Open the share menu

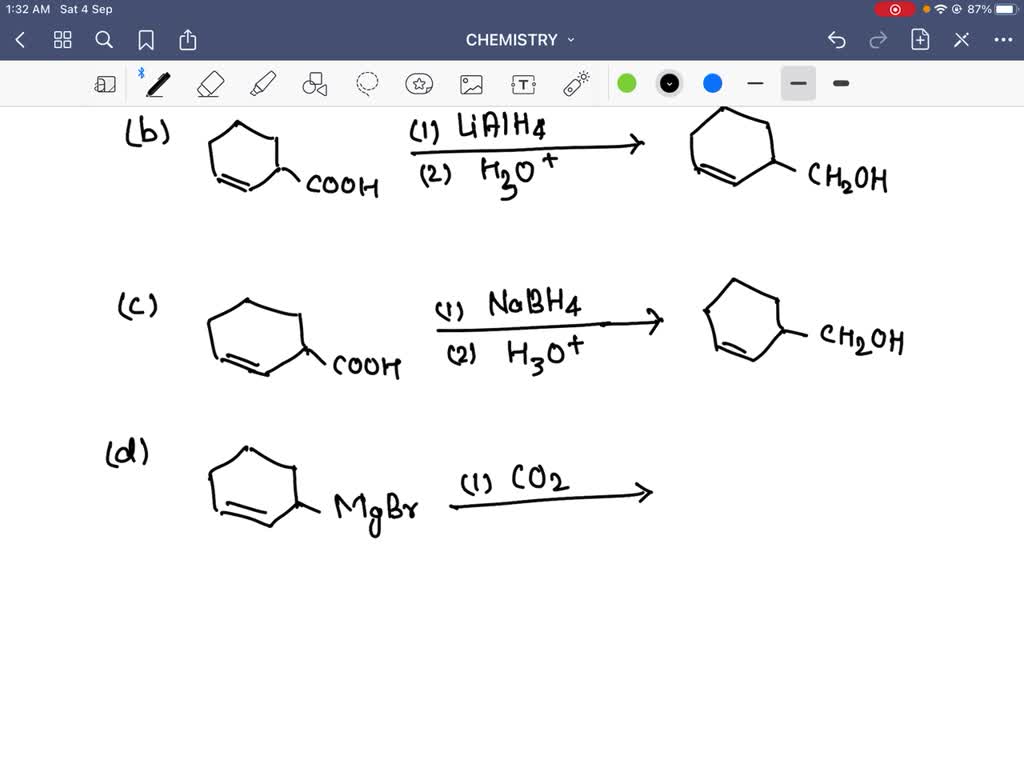[x=188, y=40]
